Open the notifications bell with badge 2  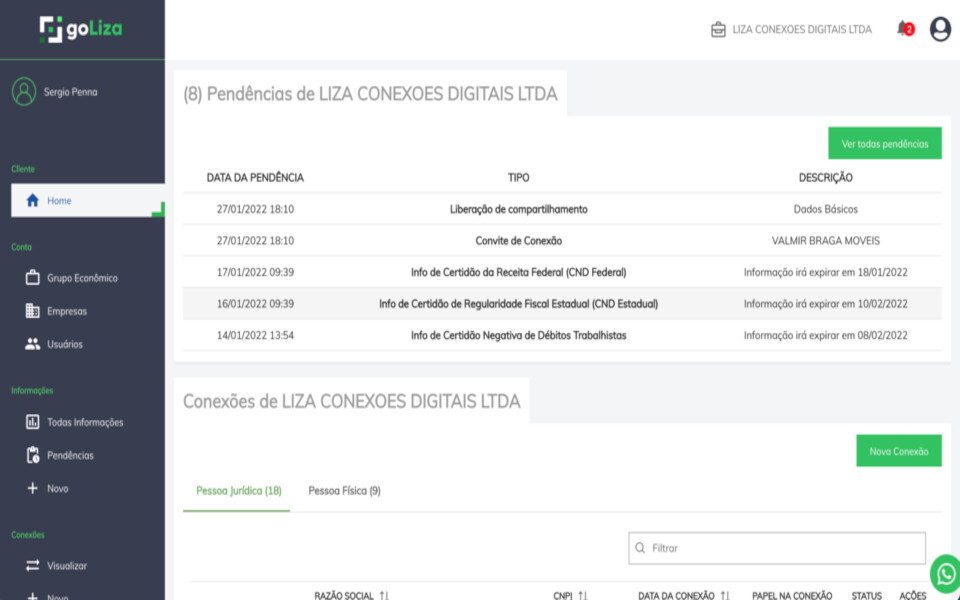click(906, 29)
